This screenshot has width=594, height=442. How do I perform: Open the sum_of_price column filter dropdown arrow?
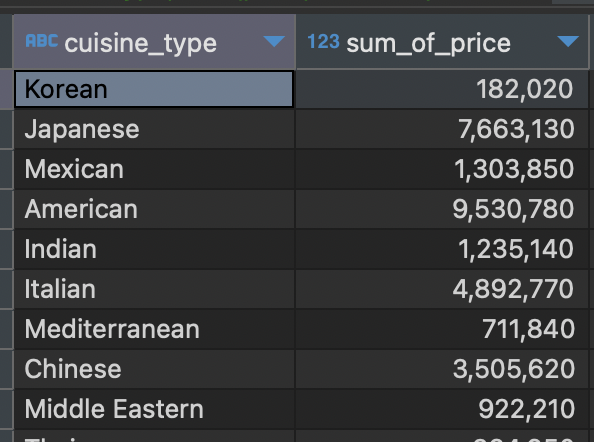(568, 41)
